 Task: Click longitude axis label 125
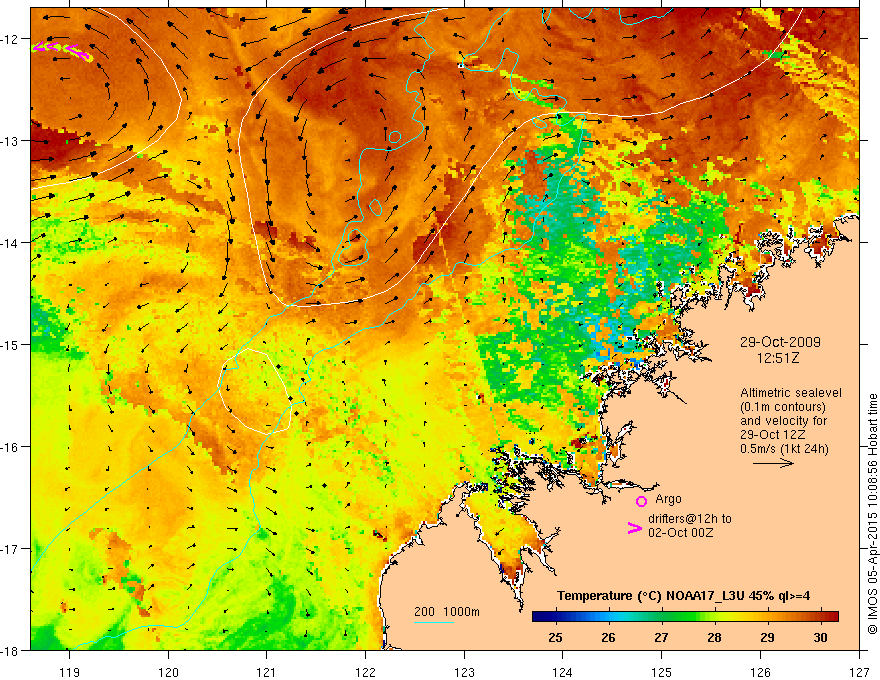(x=662, y=672)
